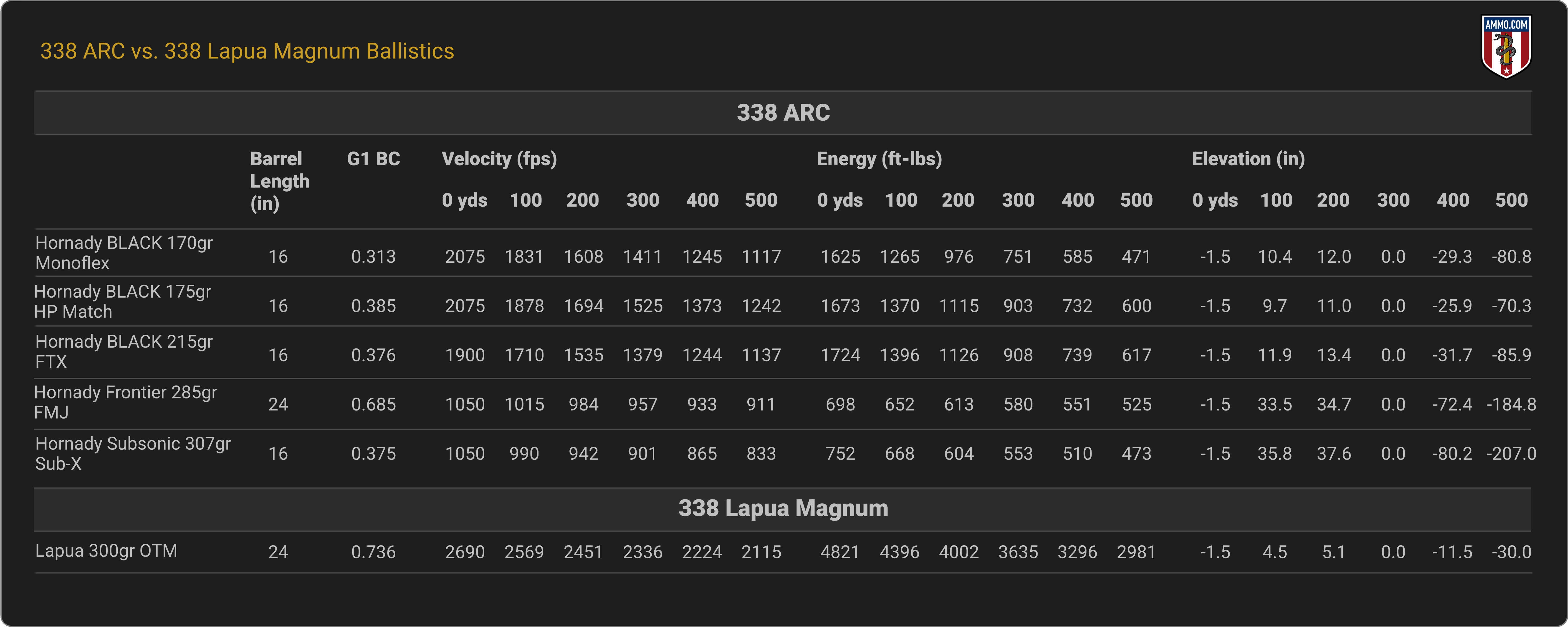
Task: Click energy value 1724
Action: pyautogui.click(x=840, y=355)
